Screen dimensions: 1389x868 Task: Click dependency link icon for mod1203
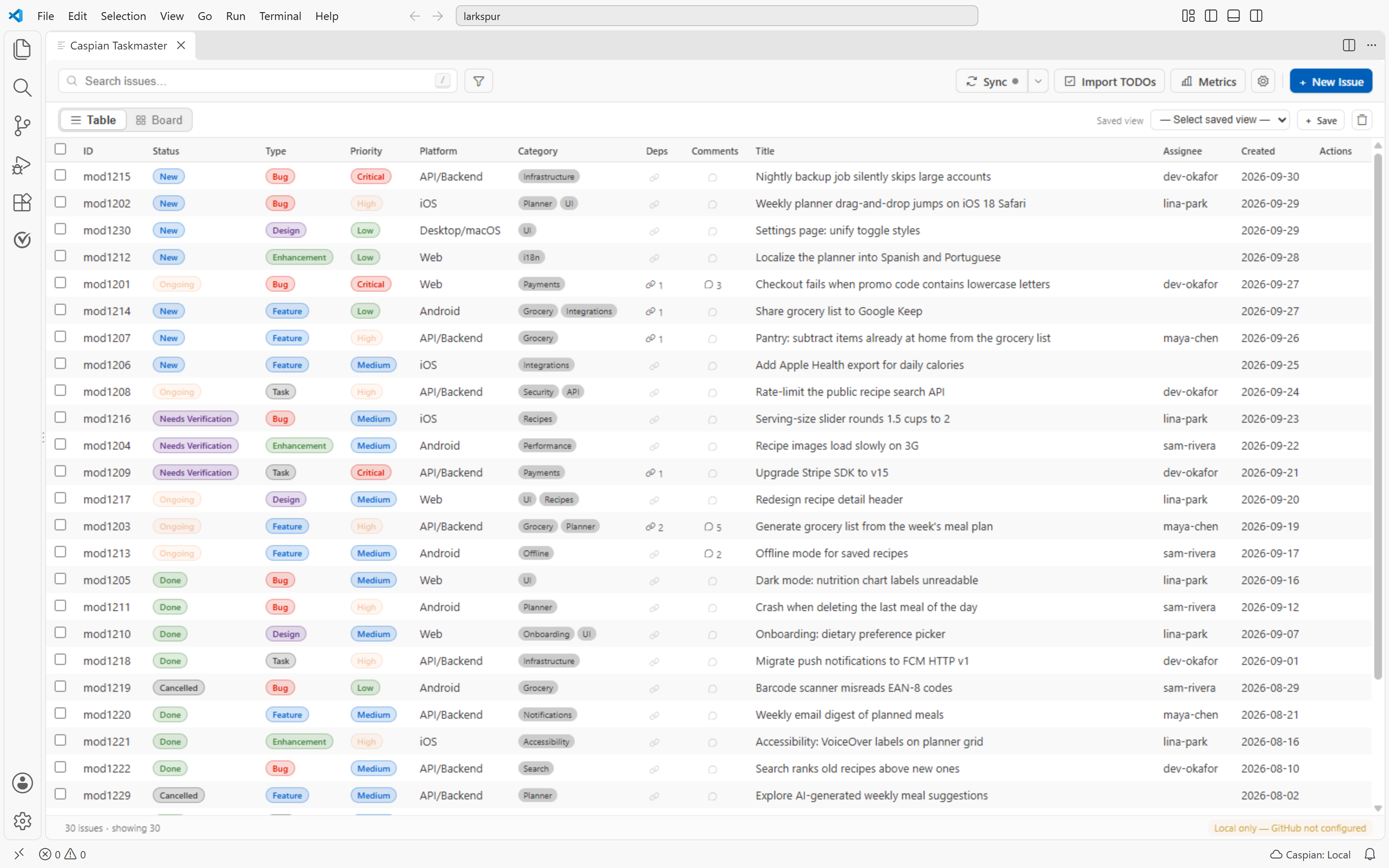[654, 526]
